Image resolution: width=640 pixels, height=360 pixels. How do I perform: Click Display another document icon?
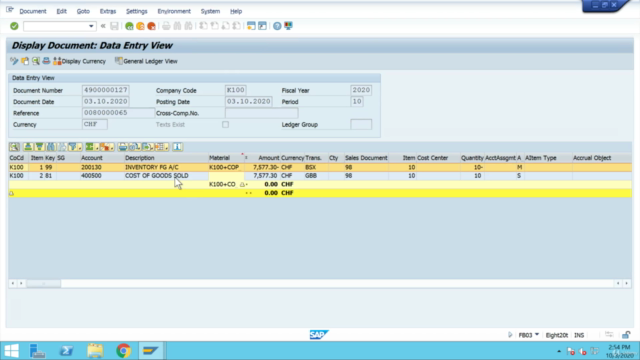pos(25,61)
